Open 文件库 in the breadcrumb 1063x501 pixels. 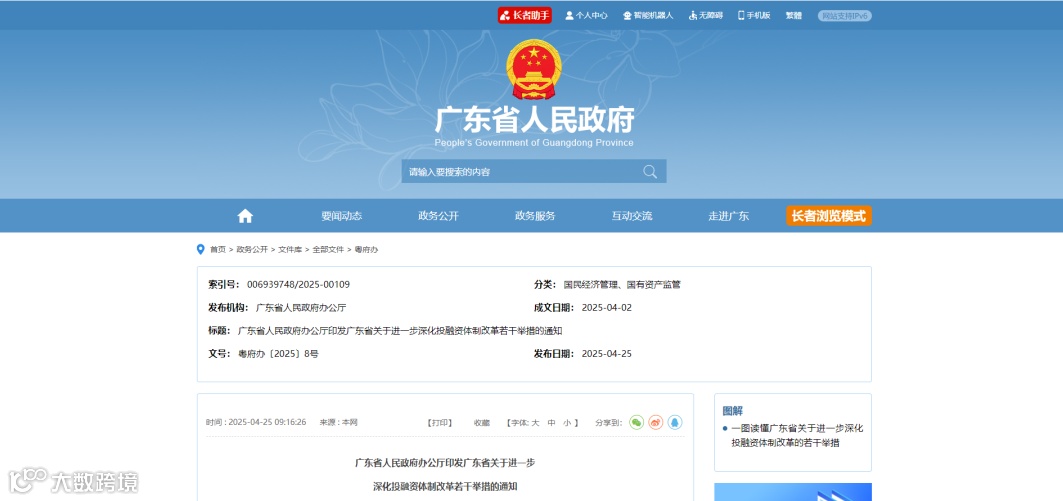click(290, 249)
